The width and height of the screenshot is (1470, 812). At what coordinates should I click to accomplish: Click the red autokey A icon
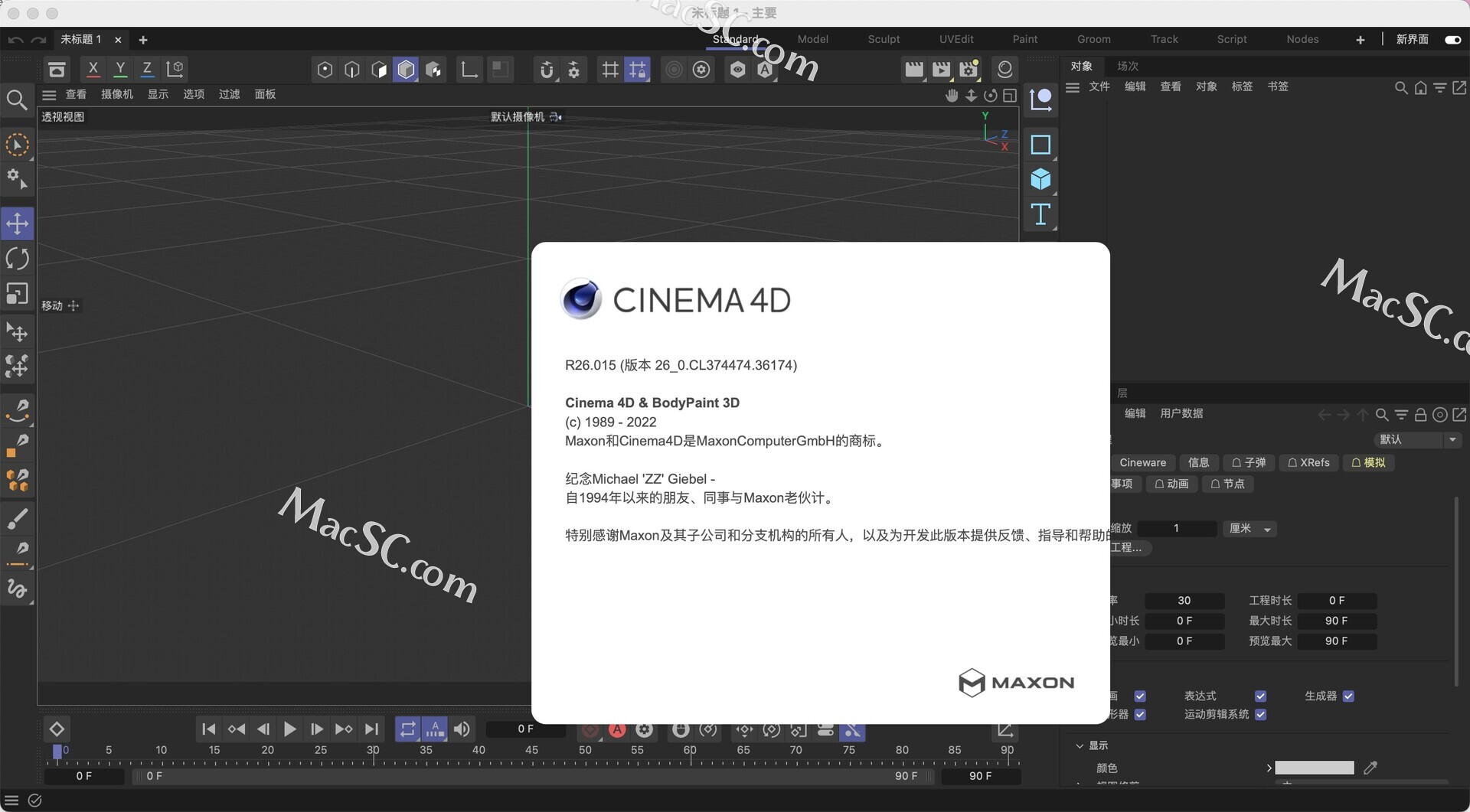point(617,730)
